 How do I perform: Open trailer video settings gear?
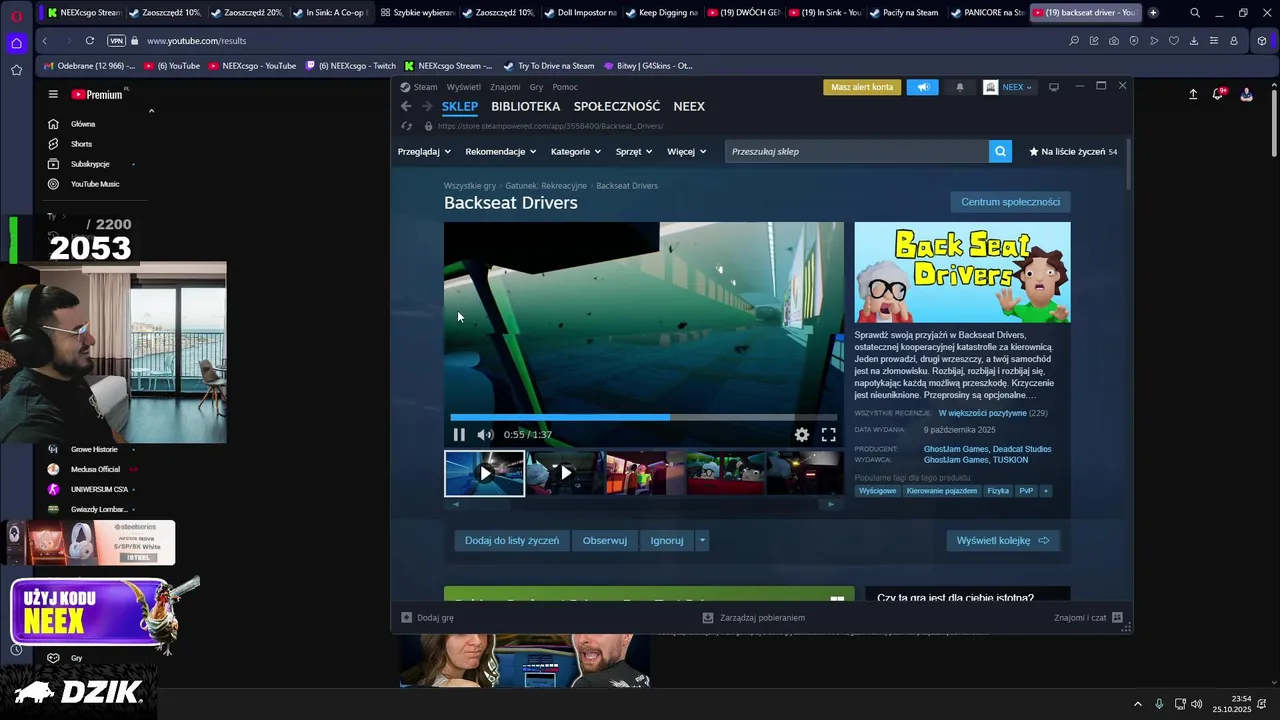[x=802, y=435]
